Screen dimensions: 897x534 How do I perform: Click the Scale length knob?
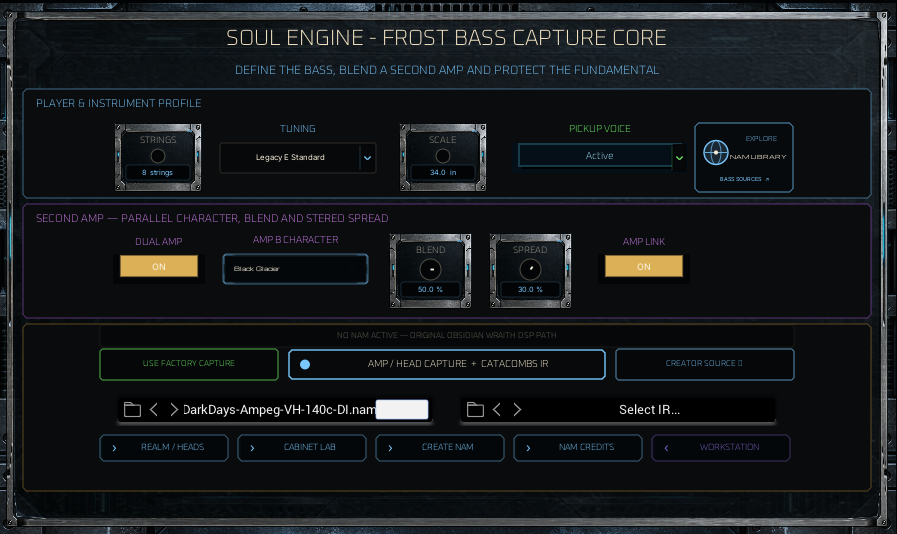click(443, 156)
